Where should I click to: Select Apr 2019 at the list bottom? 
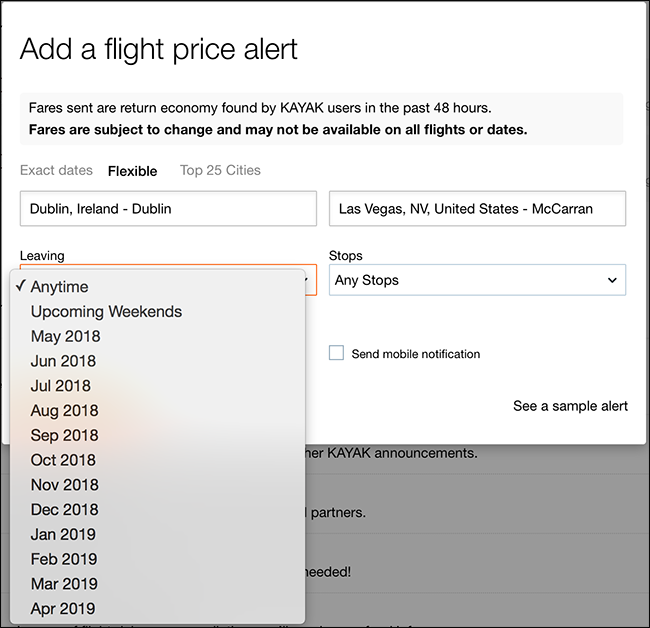(x=63, y=608)
